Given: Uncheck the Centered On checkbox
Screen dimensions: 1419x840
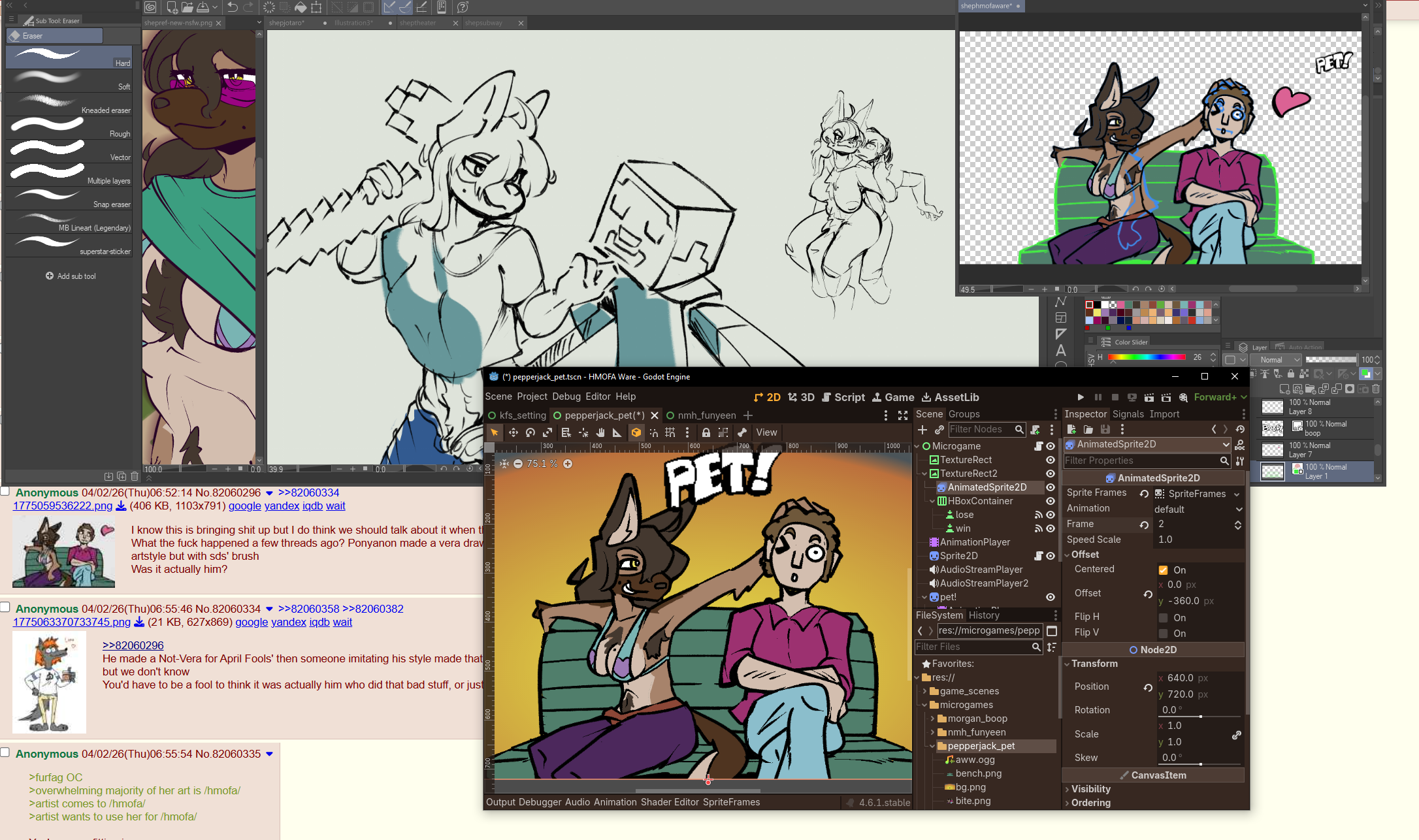Looking at the screenshot, I should coord(1164,570).
